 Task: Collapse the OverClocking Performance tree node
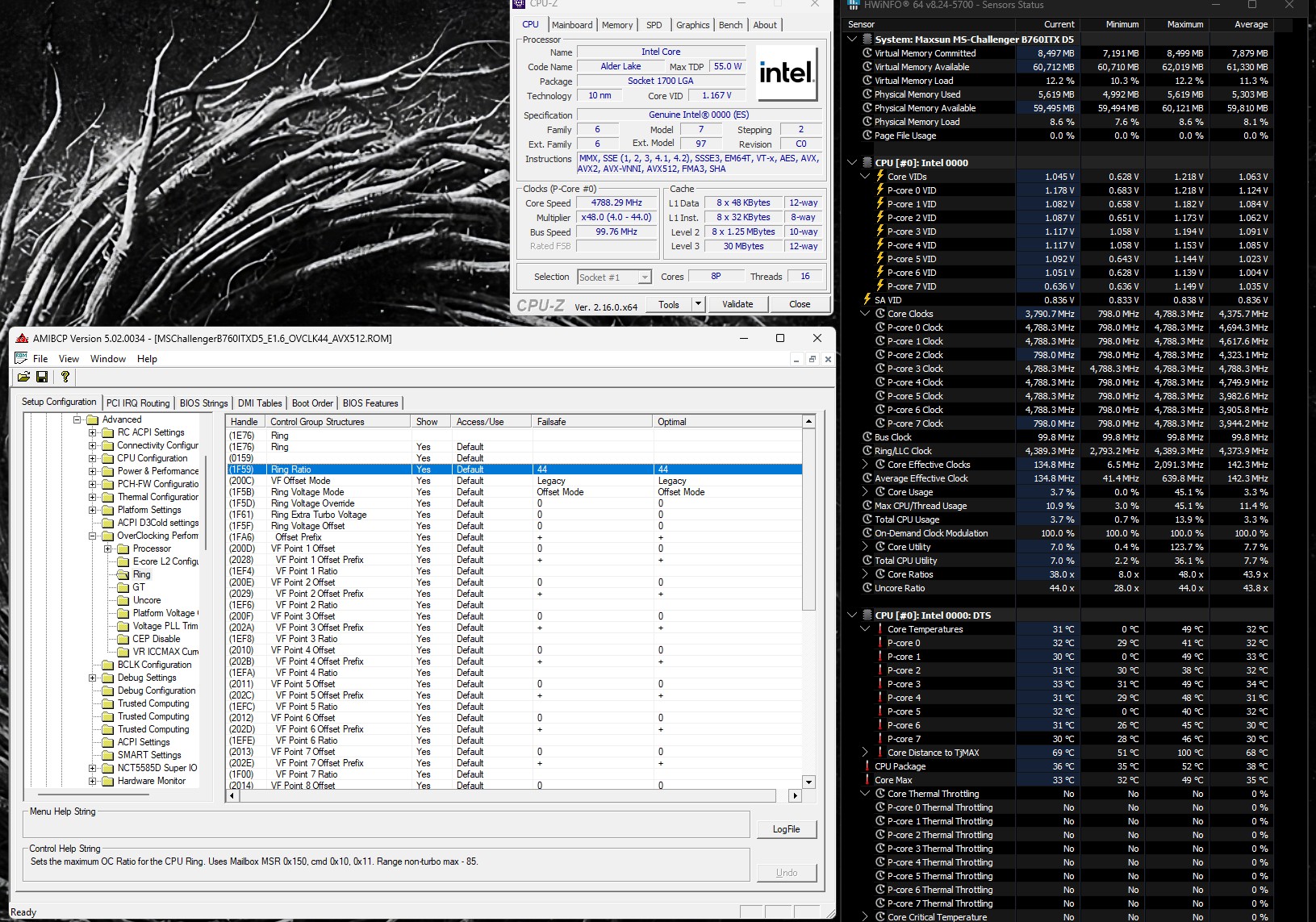pos(93,536)
